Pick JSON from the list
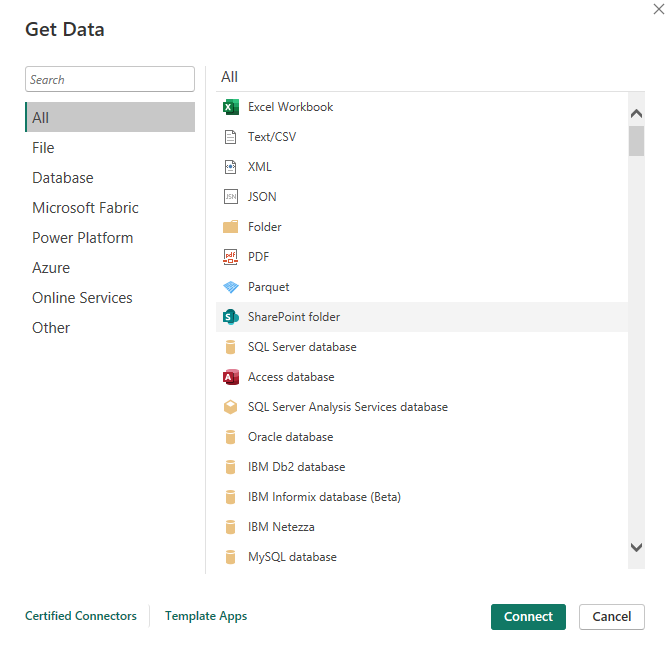Screen dimensions: 668x649 (262, 197)
